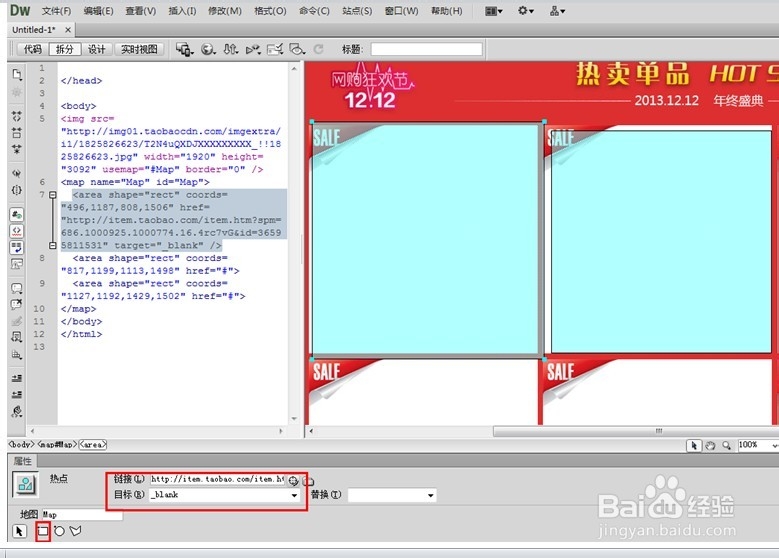
Task: Click the W3C validation icon
Action: click(x=253, y=49)
